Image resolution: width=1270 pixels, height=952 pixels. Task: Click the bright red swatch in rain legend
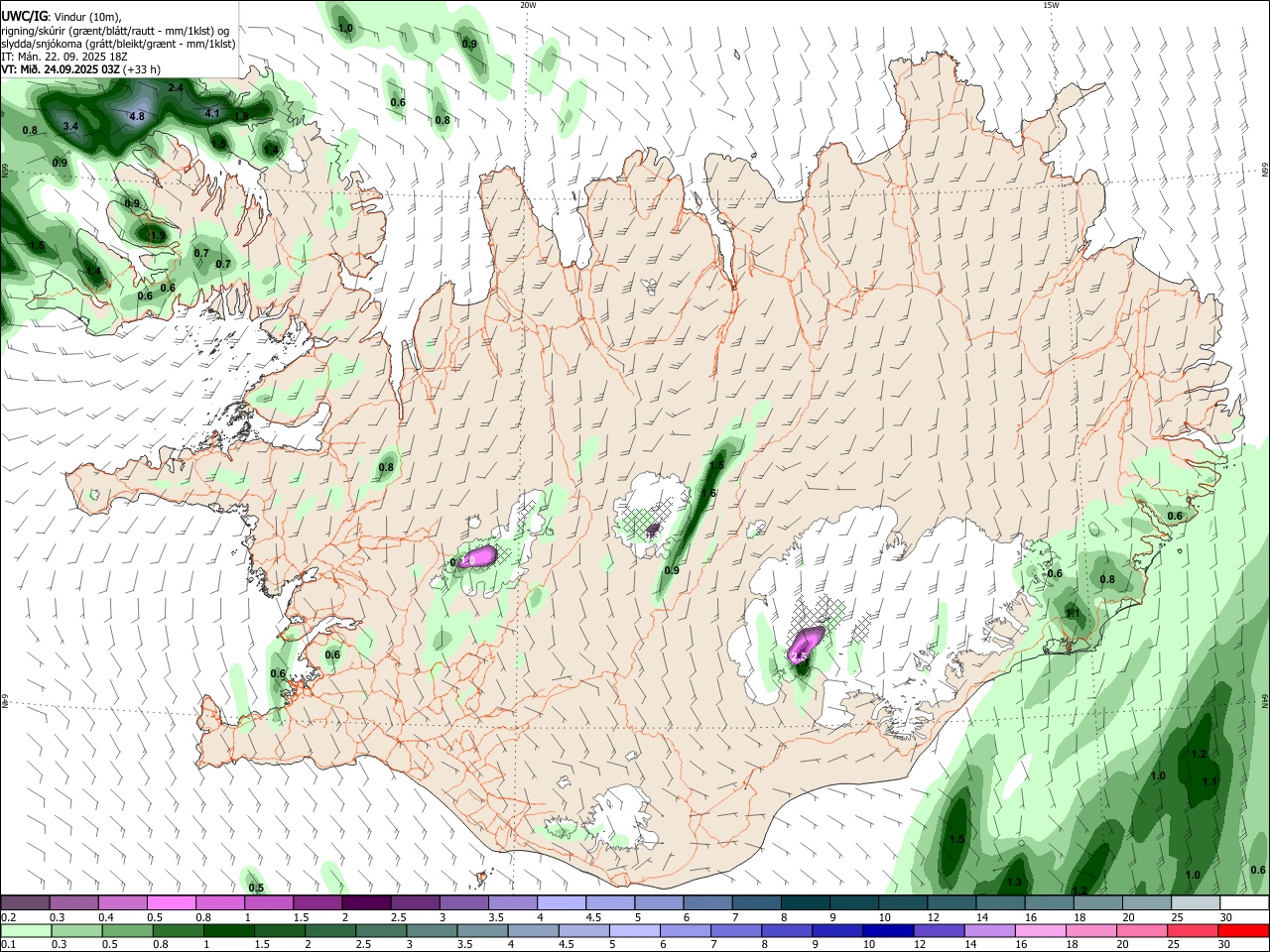(1244, 930)
